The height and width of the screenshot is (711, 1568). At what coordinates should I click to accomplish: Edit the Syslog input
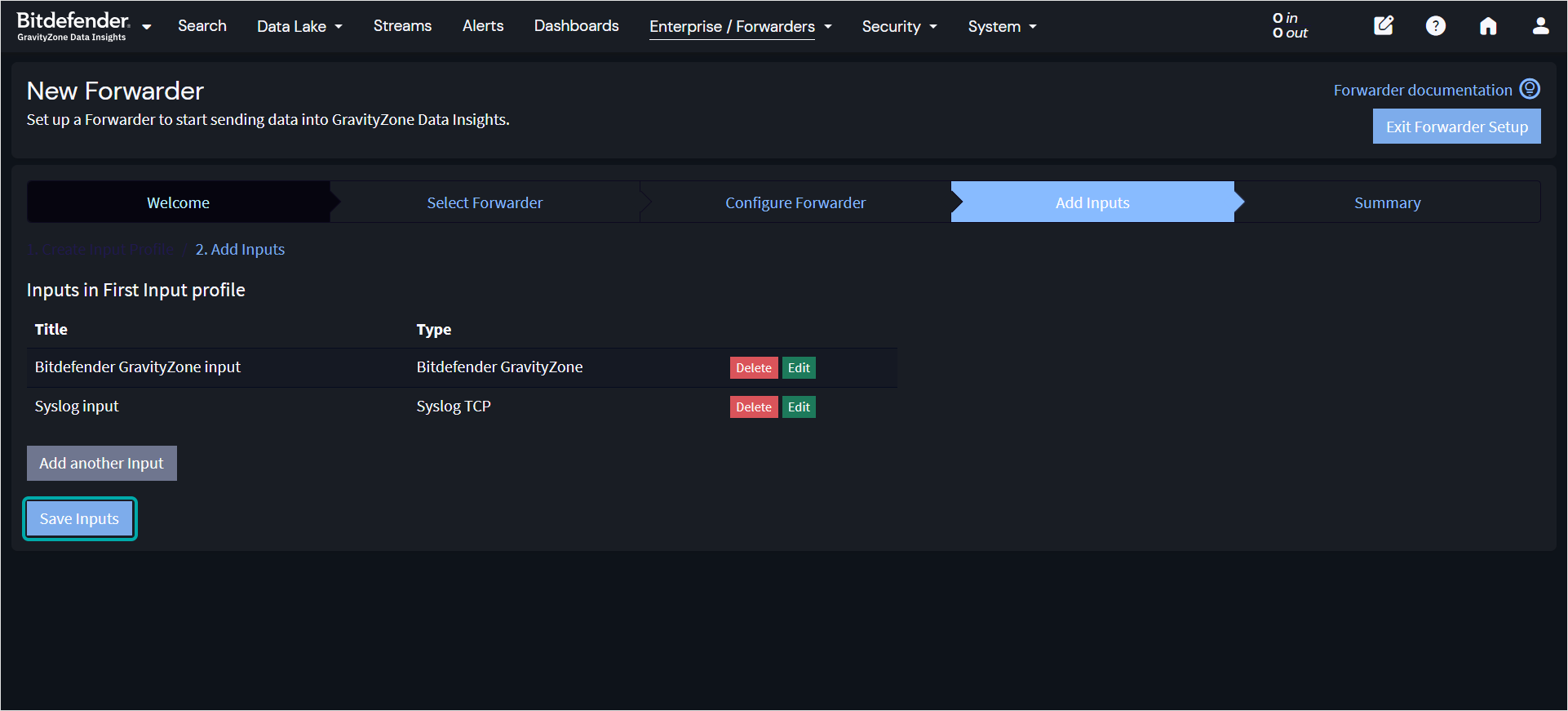tap(799, 407)
